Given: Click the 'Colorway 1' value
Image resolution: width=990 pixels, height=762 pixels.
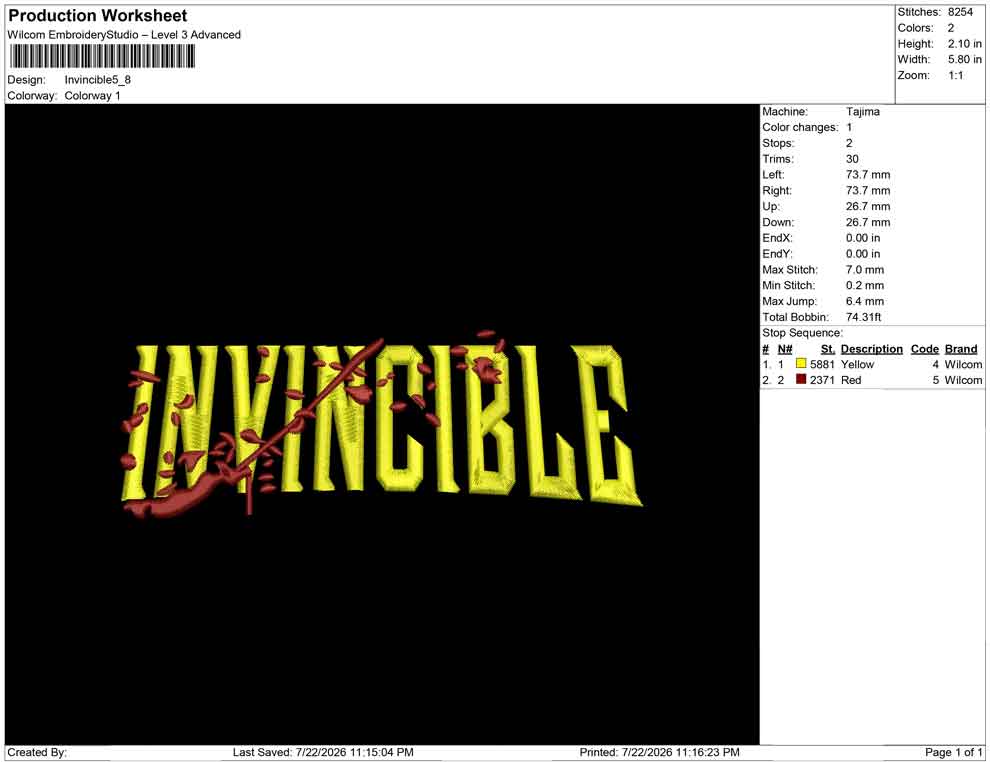Looking at the screenshot, I should pyautogui.click(x=92, y=95).
